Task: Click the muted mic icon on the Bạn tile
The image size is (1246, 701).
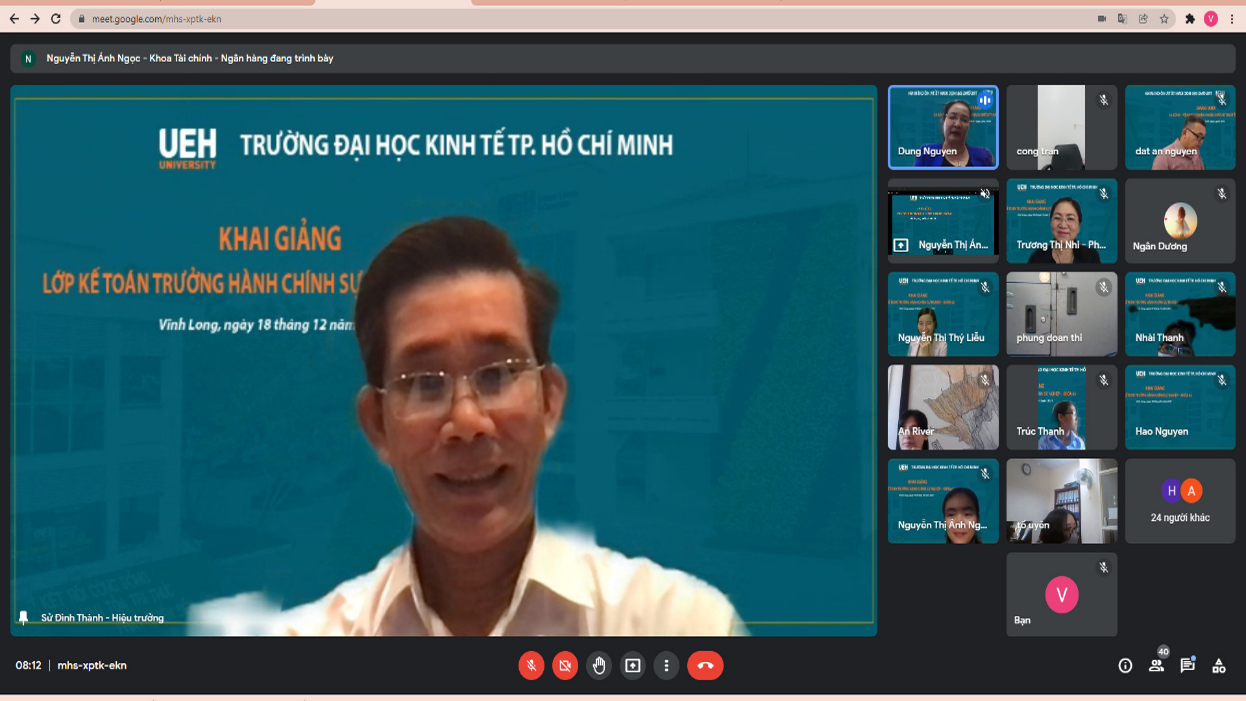Action: 1103,568
